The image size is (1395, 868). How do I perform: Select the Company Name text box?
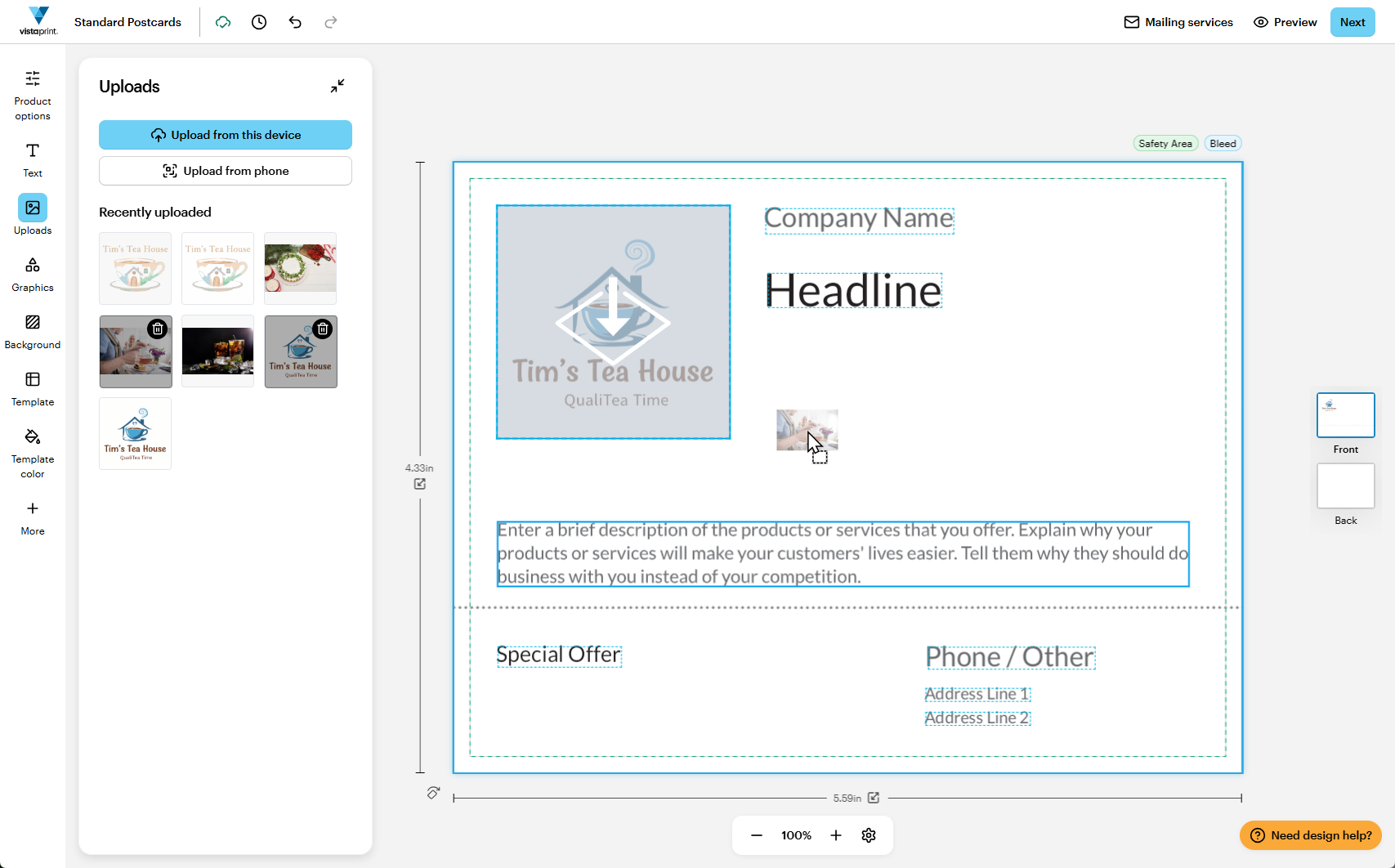859,219
